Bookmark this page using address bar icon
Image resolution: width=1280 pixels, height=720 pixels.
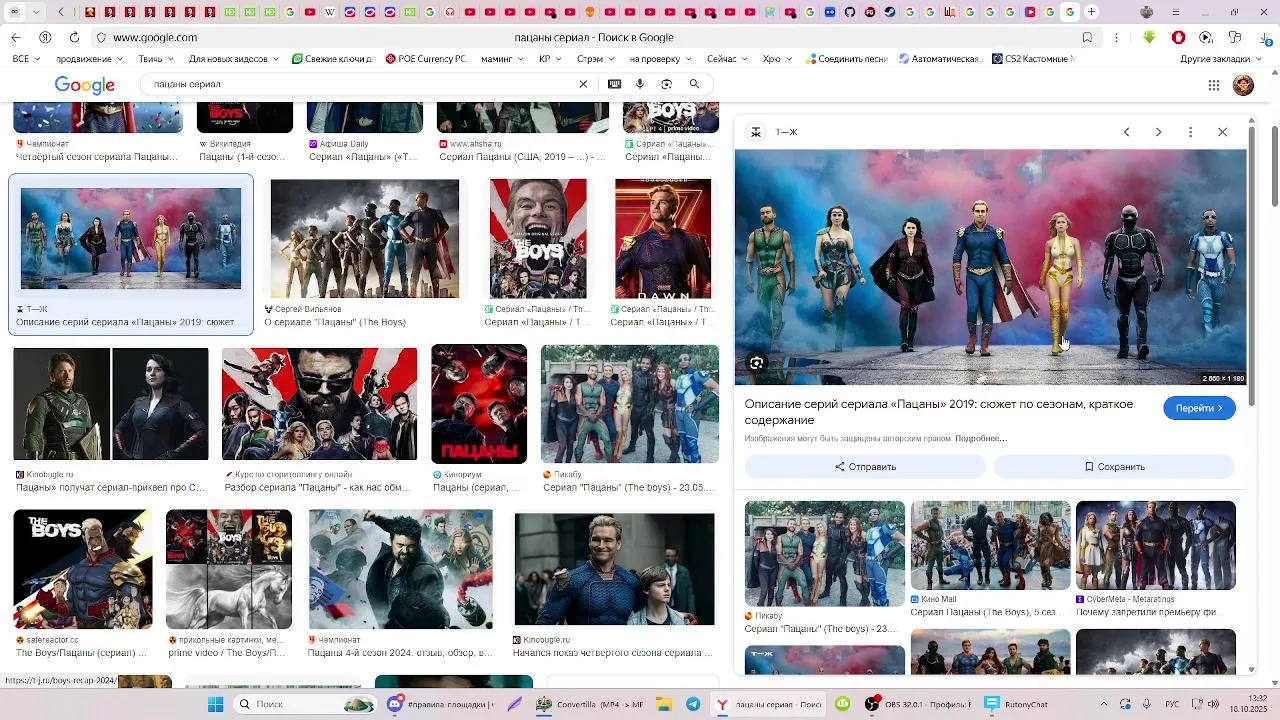[1087, 37]
